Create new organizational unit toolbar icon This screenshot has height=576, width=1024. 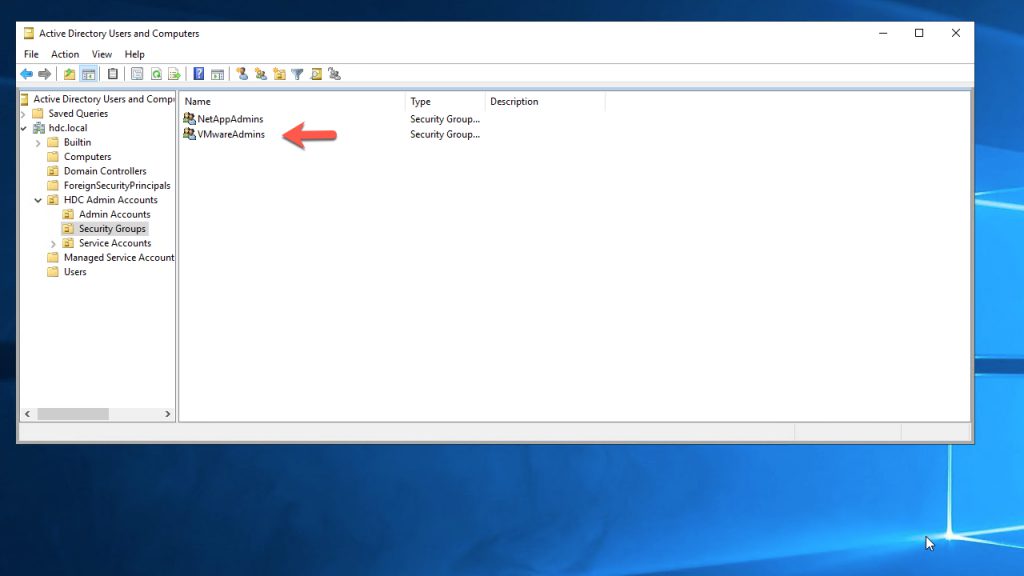280,74
